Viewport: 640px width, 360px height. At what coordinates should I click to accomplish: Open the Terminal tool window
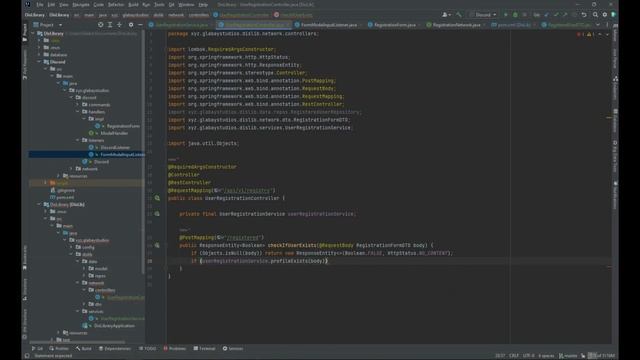[x=204, y=349]
